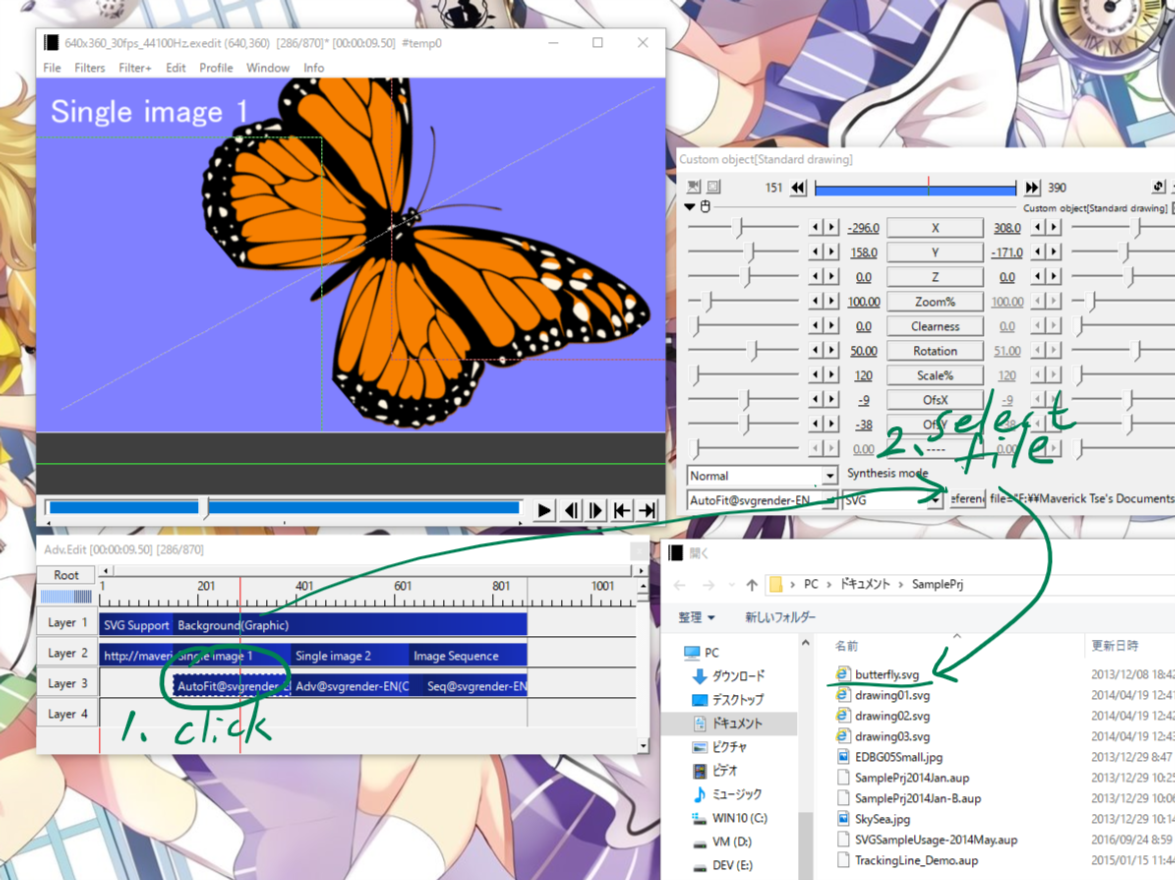Go up one folder in file dialog
Screen dimensions: 1175x880
click(752, 585)
